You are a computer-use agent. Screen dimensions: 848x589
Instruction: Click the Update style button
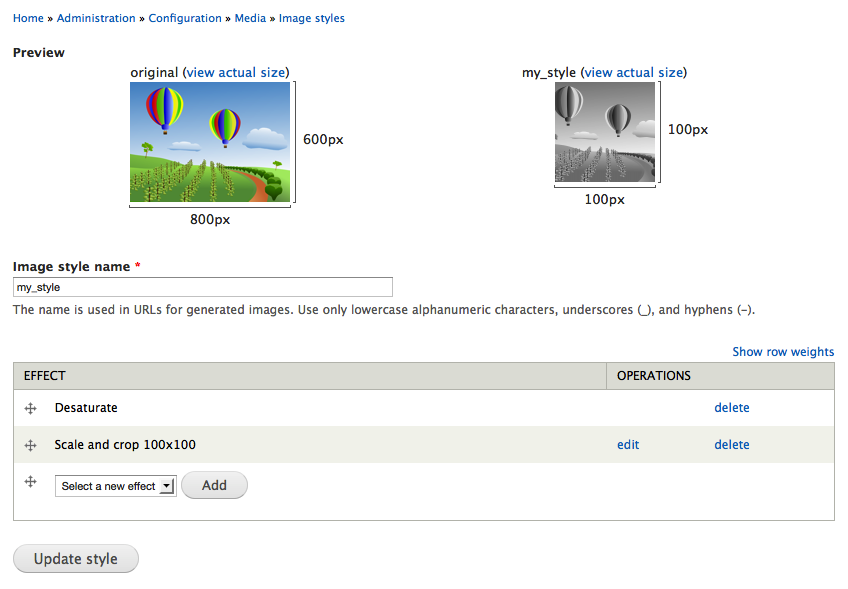pos(76,559)
